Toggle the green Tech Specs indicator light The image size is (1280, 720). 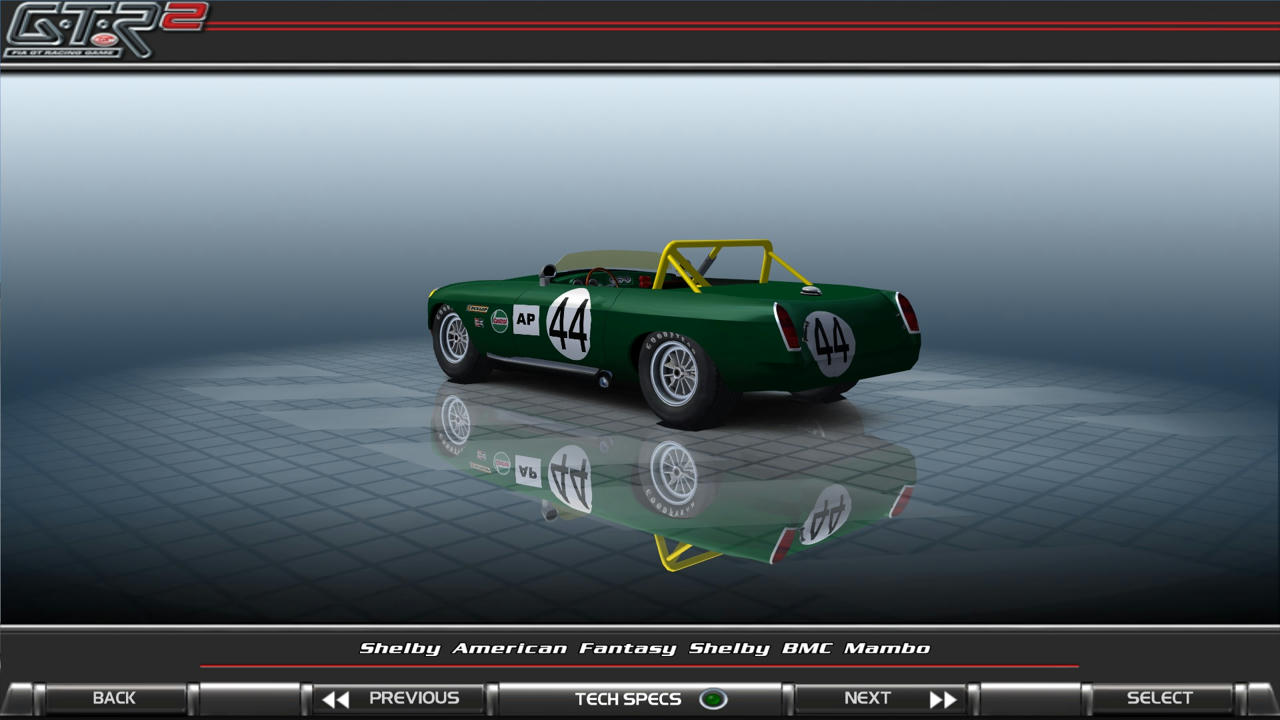pos(713,699)
